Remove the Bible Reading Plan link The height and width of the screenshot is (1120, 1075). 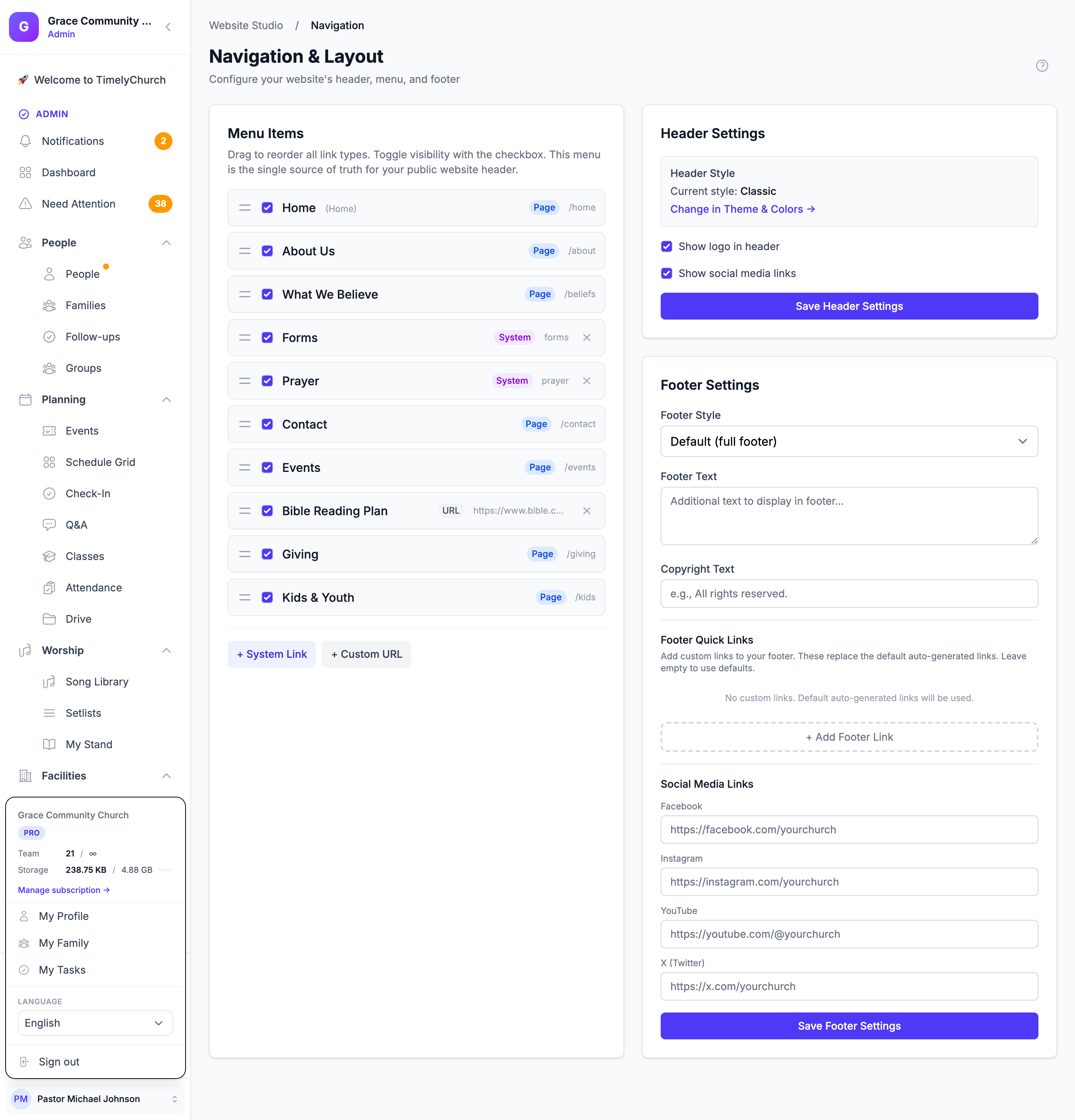click(587, 511)
